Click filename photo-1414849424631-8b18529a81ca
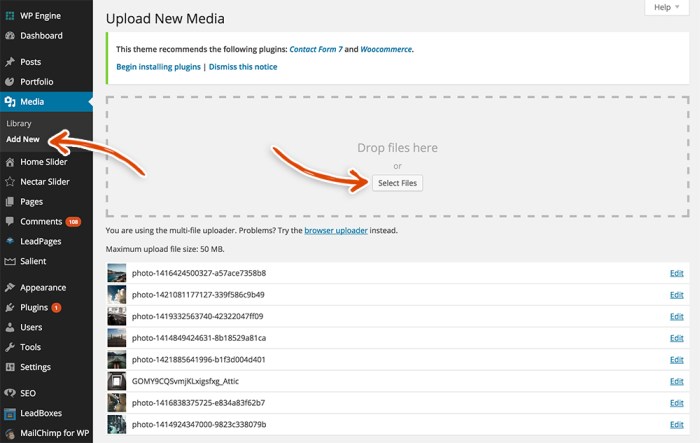This screenshot has height=443, width=700. pos(199,338)
